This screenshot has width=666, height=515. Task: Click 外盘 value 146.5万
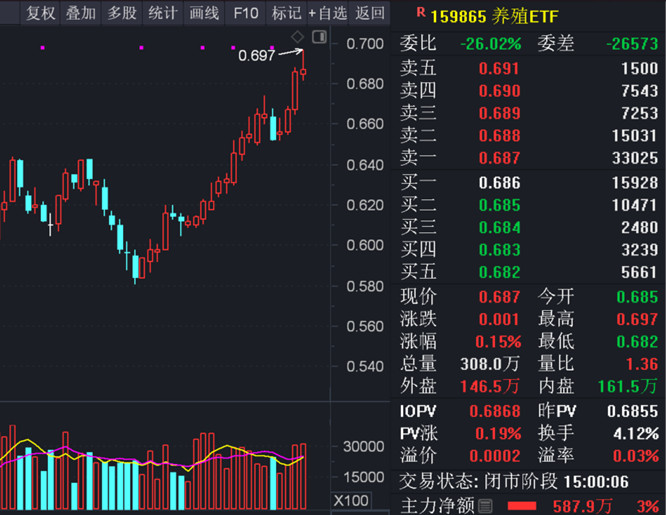click(x=490, y=386)
